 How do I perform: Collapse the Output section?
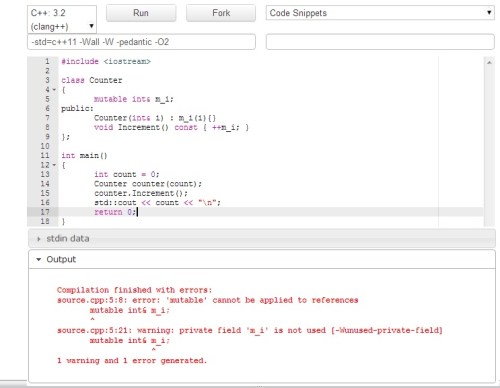(x=262, y=259)
